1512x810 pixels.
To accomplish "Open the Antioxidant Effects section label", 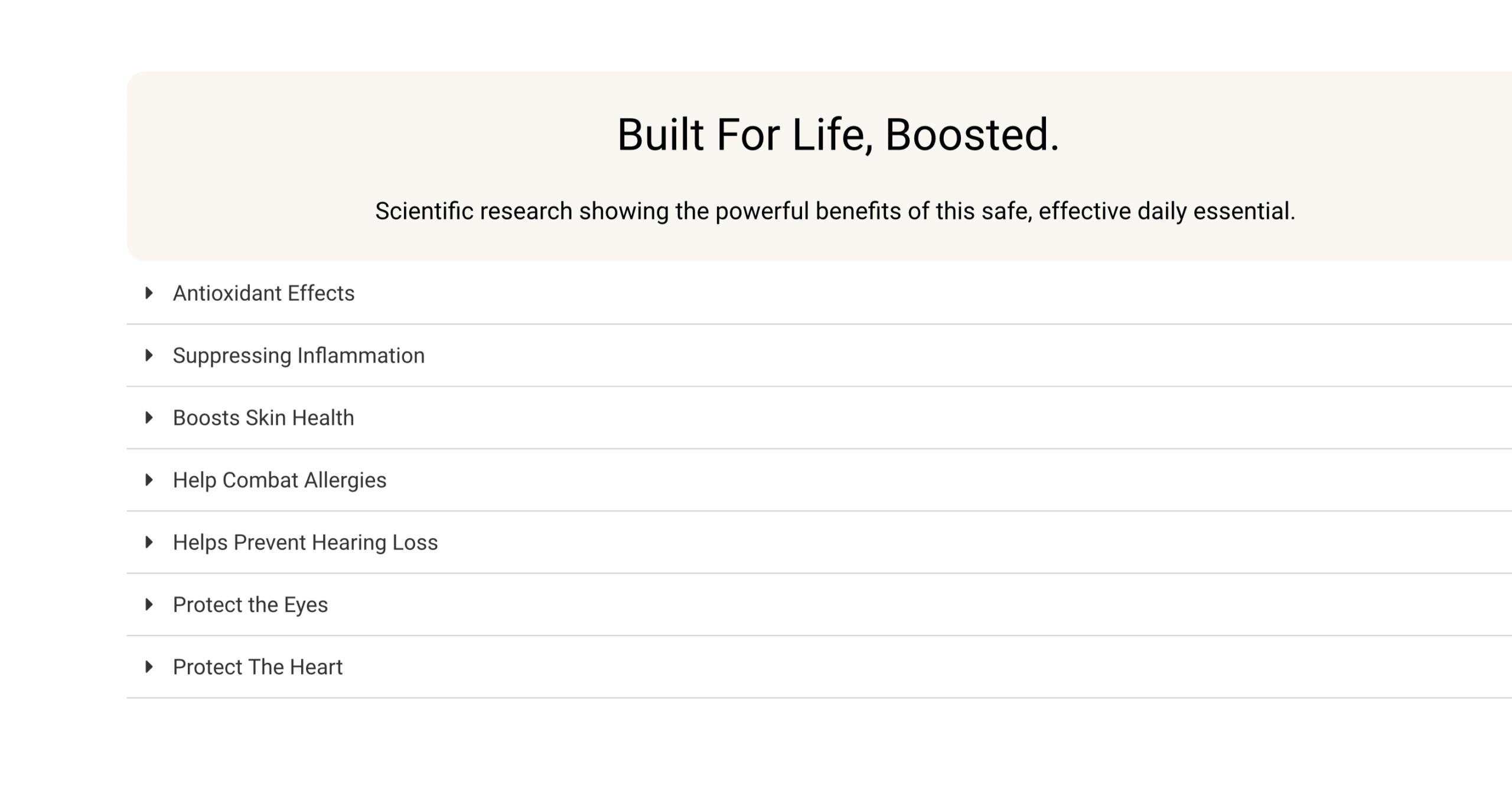I will point(263,293).
